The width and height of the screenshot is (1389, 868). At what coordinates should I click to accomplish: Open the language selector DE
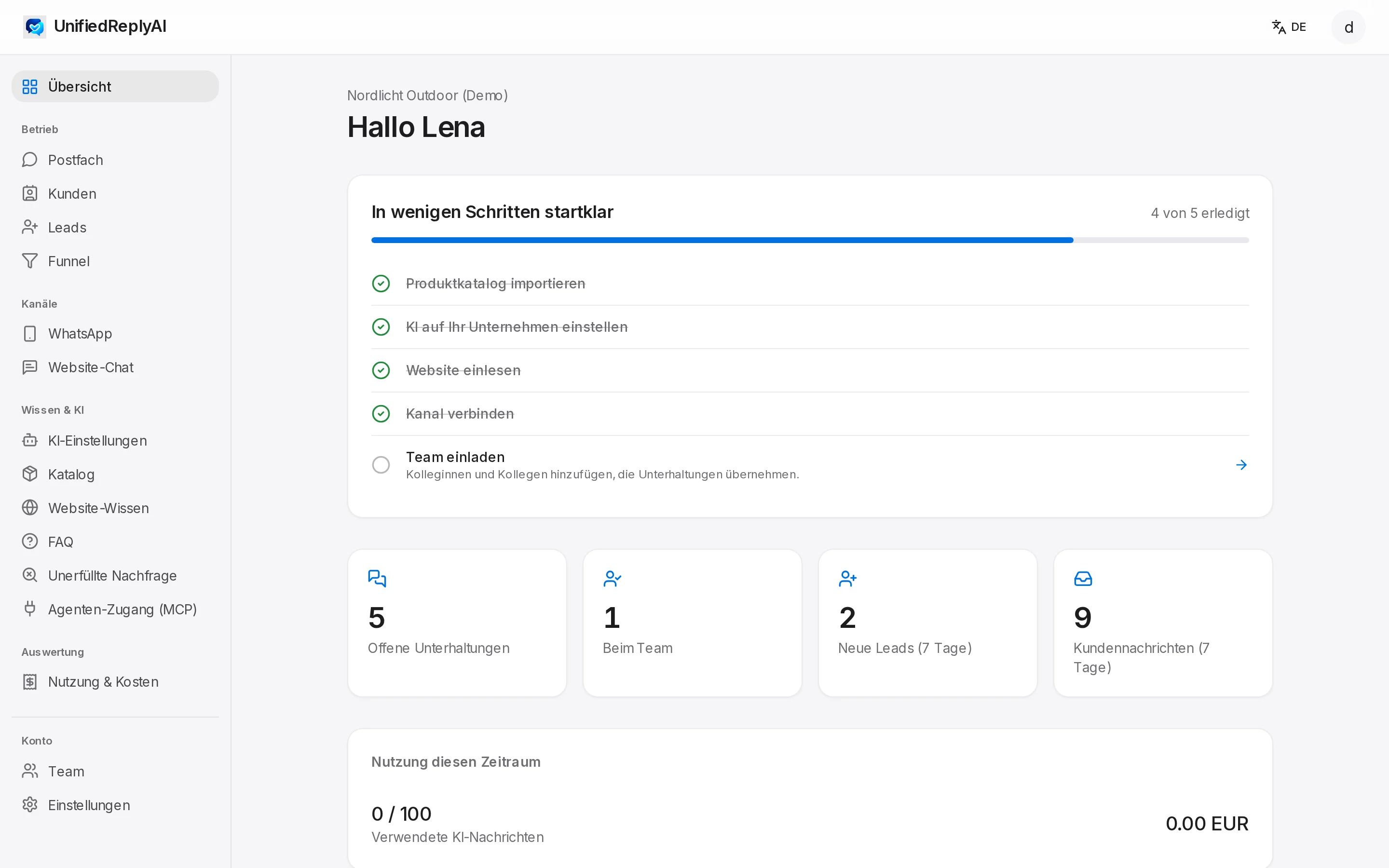tap(1289, 27)
